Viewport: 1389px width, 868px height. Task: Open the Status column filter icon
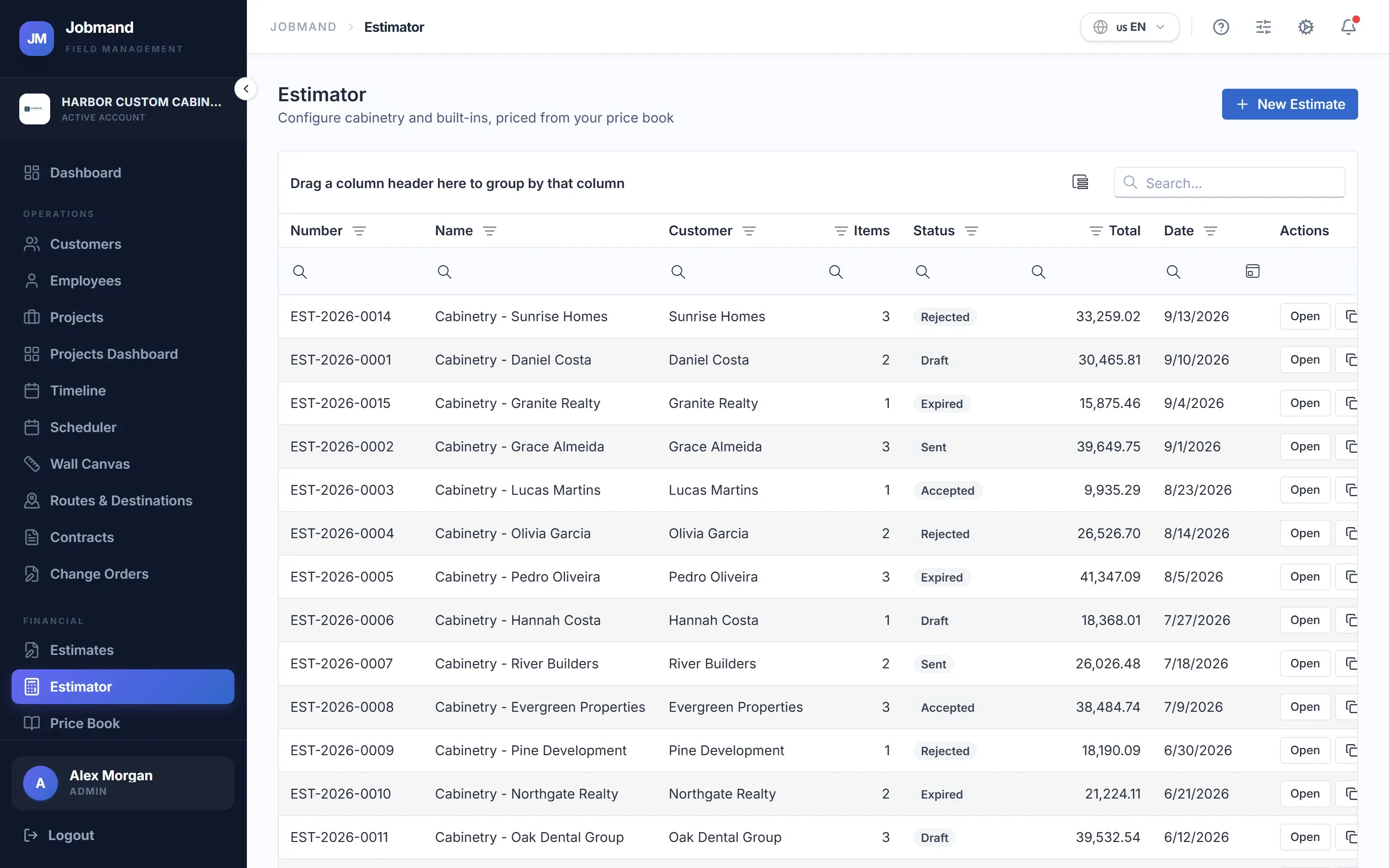972,231
